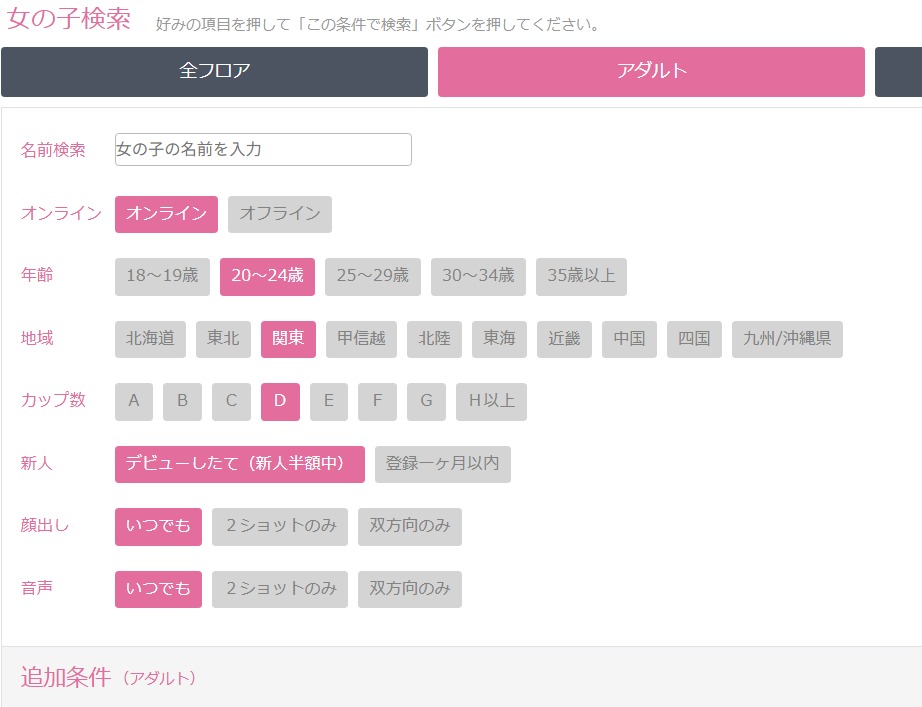Click いつでも in the 音声 row

(158, 589)
